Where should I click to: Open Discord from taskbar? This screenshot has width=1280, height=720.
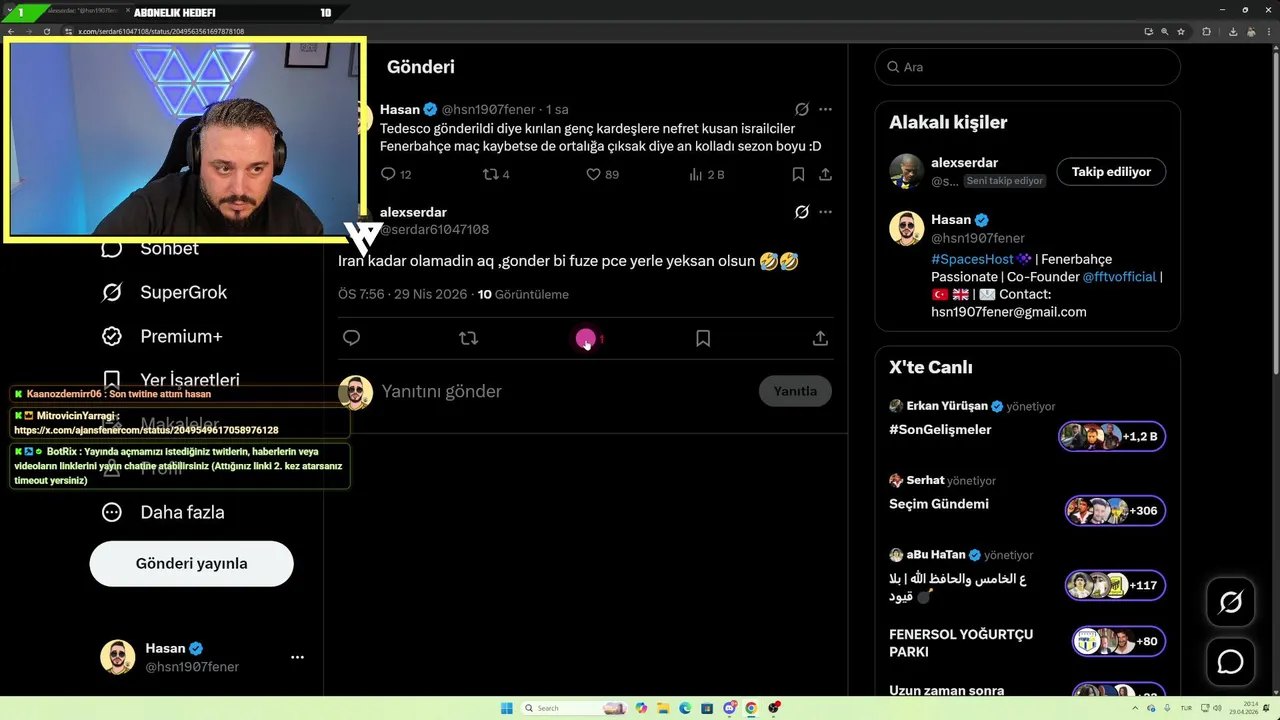pos(730,708)
